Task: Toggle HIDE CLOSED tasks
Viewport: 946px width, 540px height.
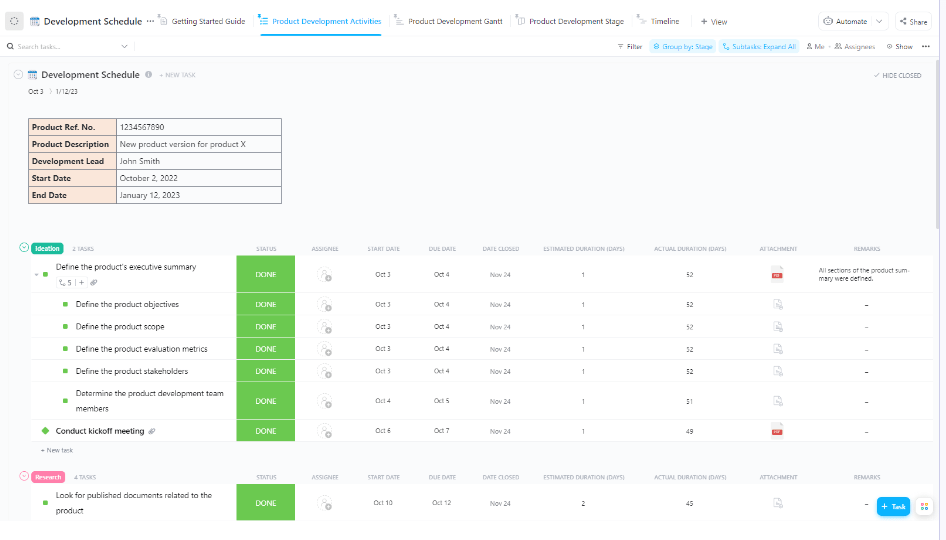Action: [x=897, y=75]
